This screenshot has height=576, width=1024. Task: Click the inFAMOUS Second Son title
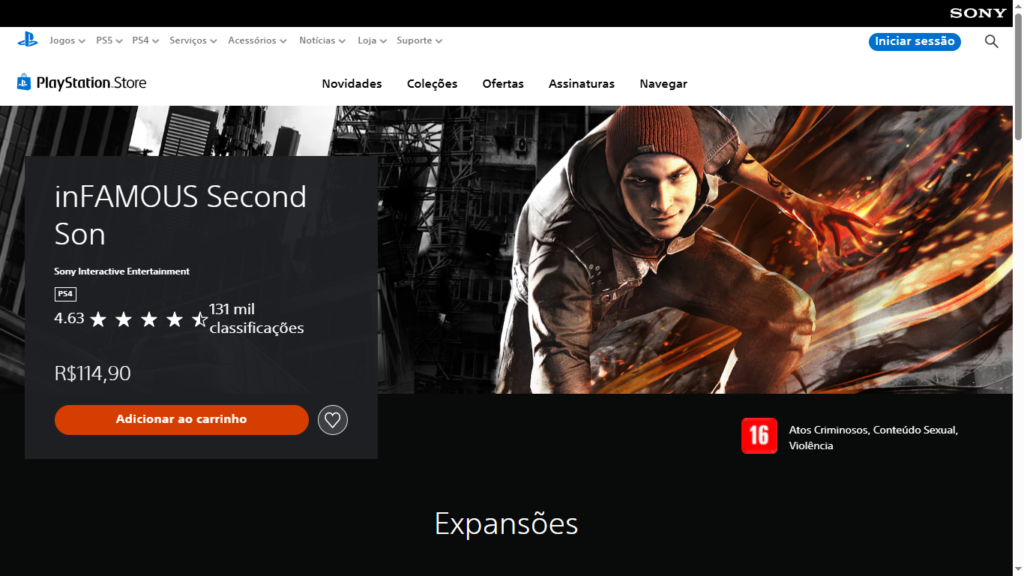coord(180,215)
